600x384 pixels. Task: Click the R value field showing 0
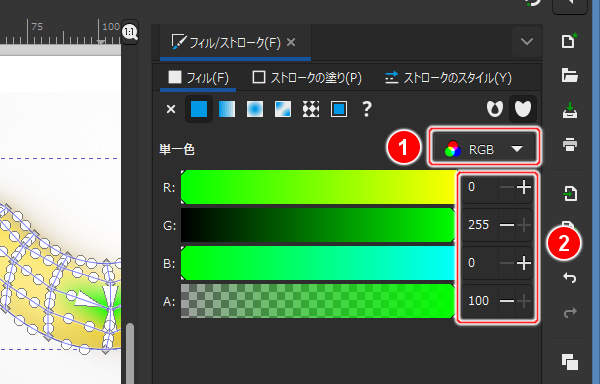coord(480,187)
